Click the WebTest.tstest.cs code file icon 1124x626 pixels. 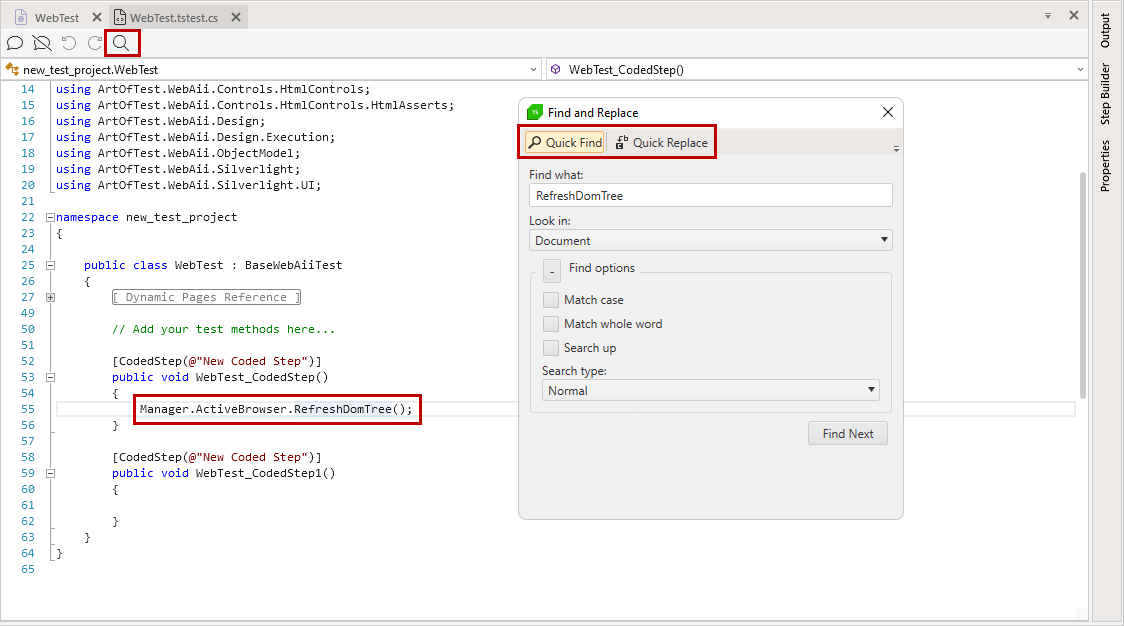point(120,17)
